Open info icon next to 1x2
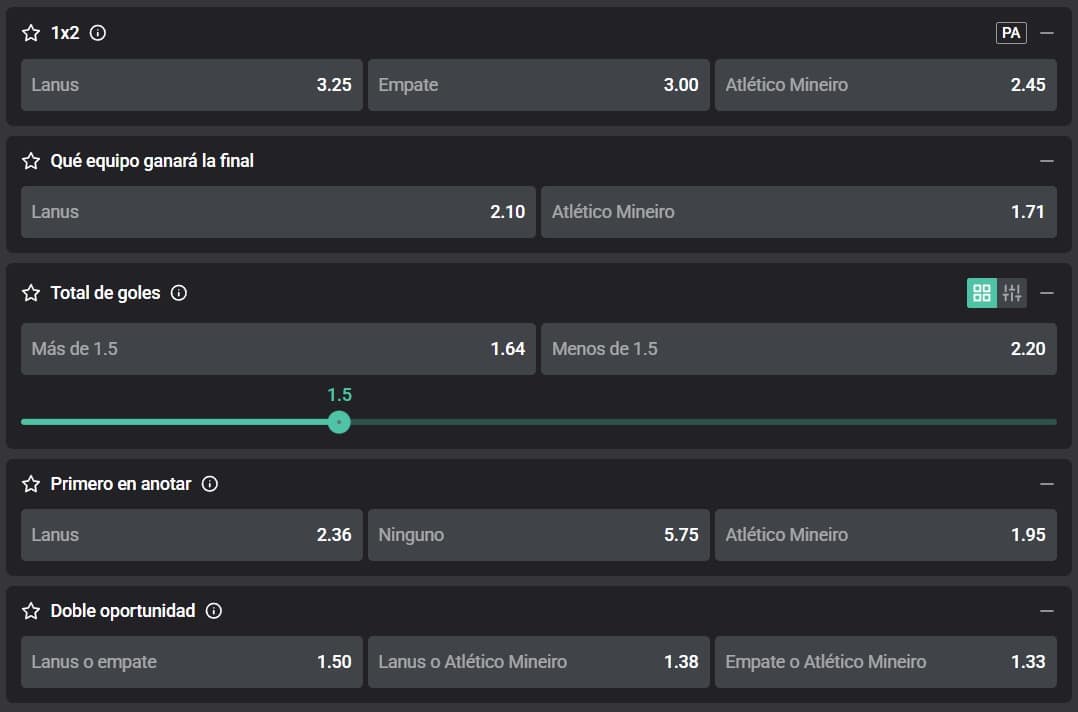Image resolution: width=1078 pixels, height=712 pixels. coord(98,33)
